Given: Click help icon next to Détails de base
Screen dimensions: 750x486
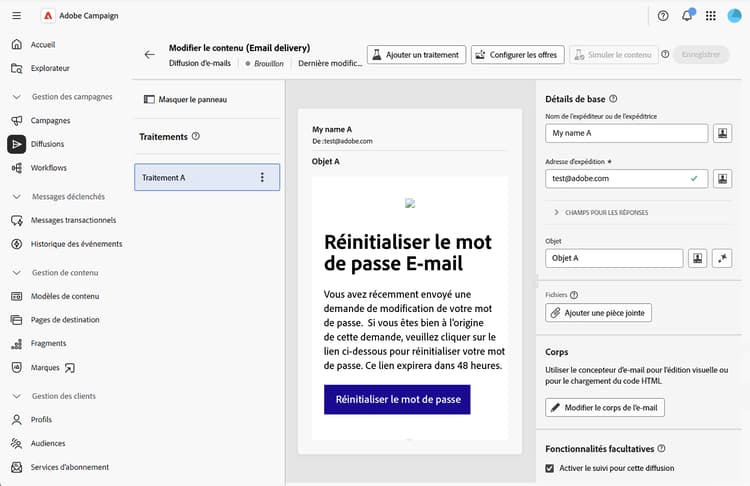Looking at the screenshot, I should [613, 99].
